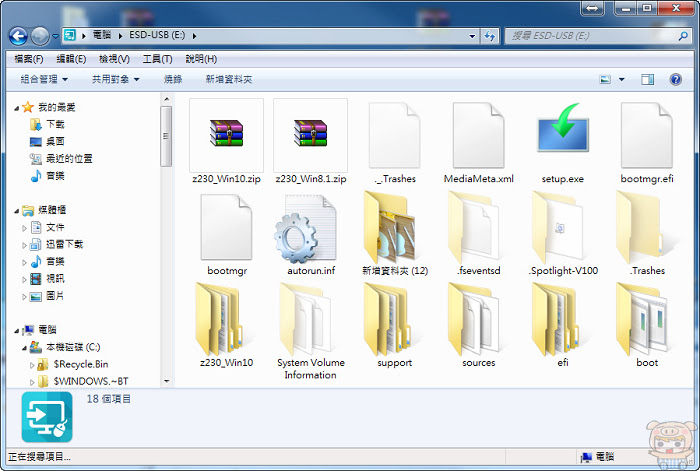Open the .fseventsd folder
Viewport: 700px width, 471px height.
474,228
